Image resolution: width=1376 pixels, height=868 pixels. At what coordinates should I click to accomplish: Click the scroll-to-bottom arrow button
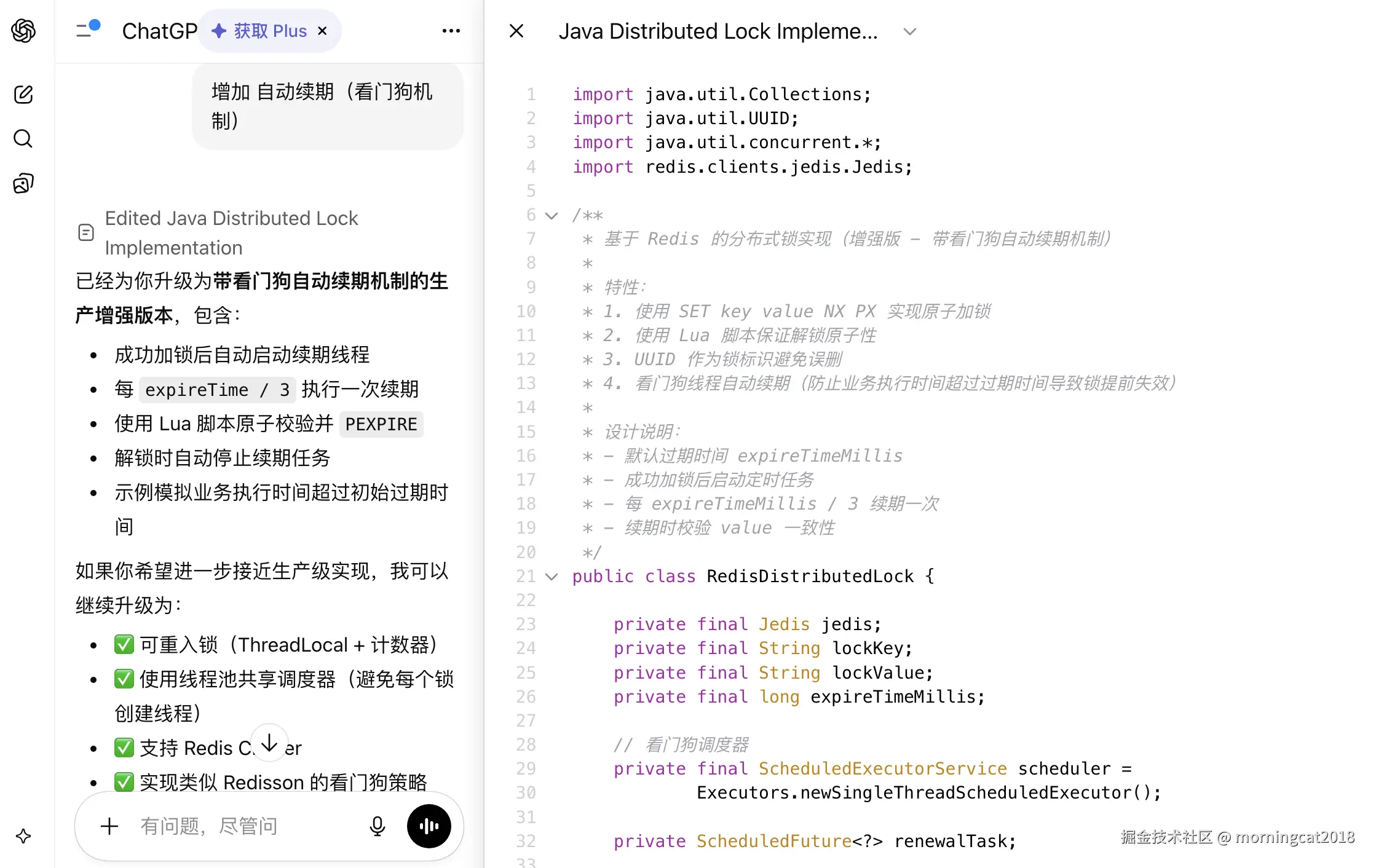[x=269, y=743]
